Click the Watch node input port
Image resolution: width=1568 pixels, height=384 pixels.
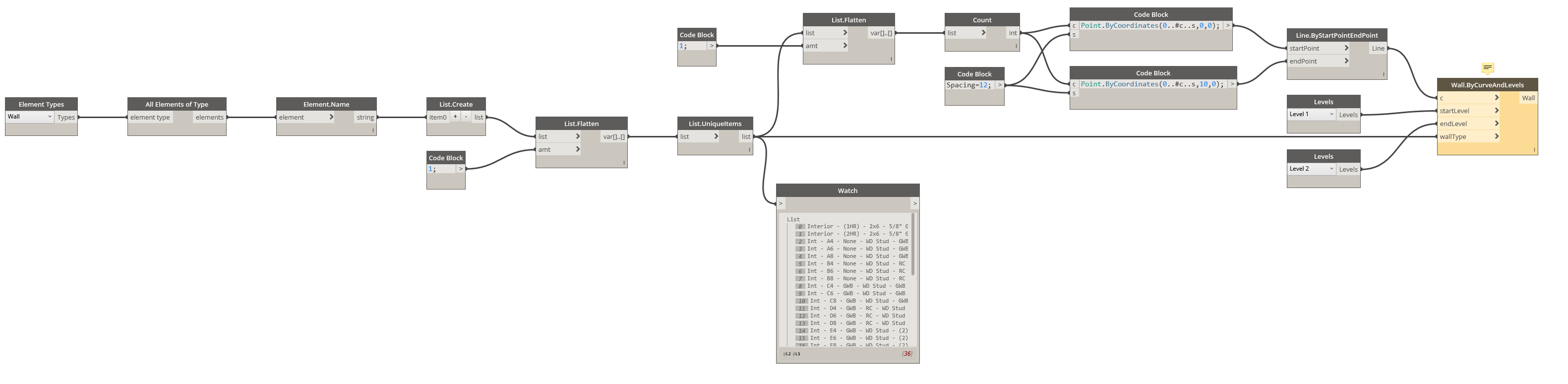781,203
